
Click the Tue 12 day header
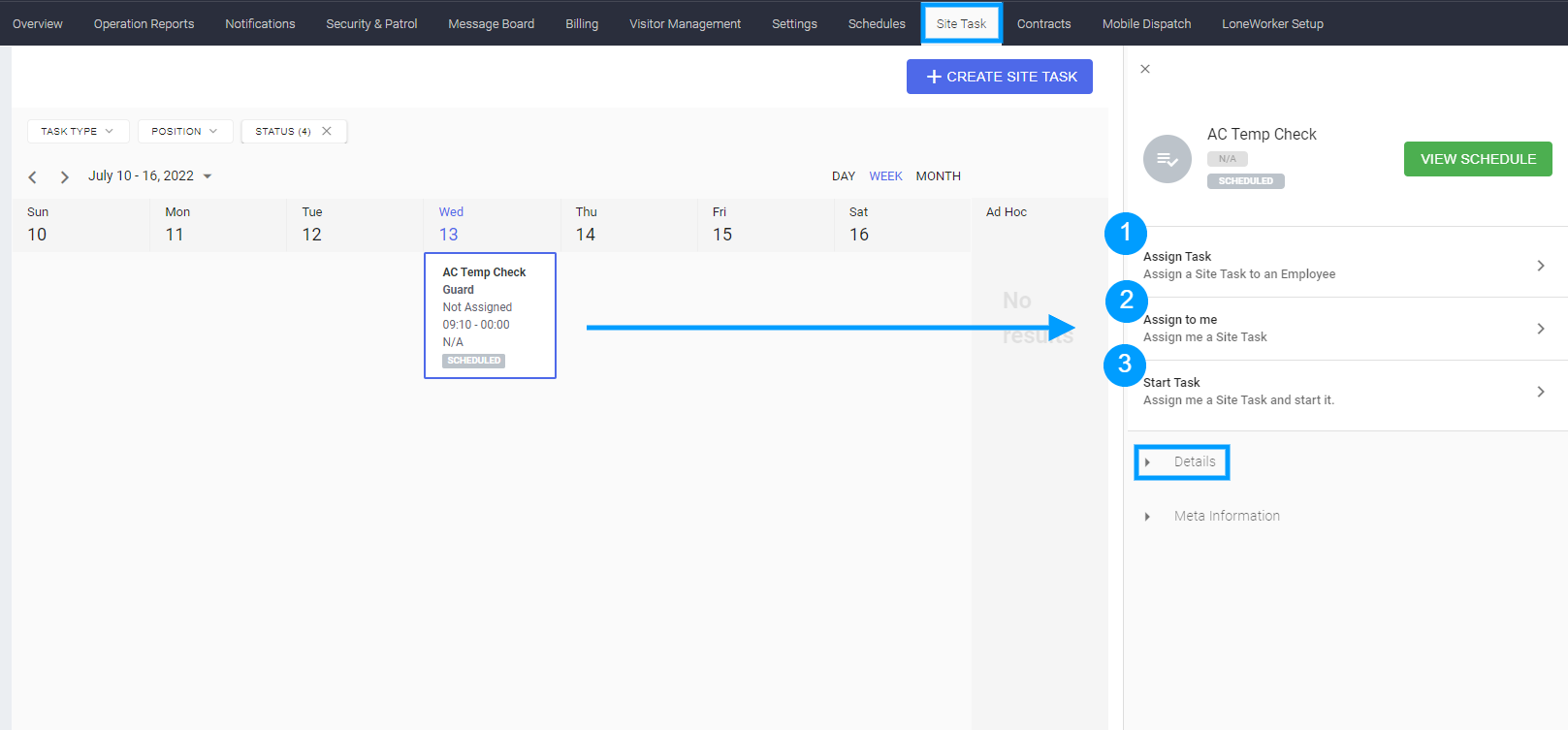[355, 225]
